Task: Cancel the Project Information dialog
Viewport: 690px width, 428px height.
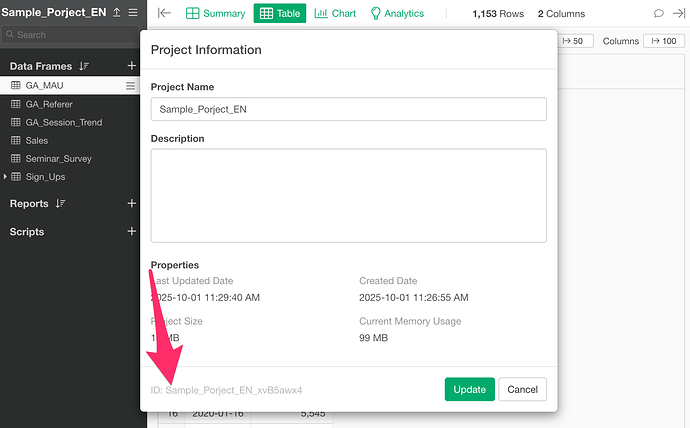Action: click(523, 389)
